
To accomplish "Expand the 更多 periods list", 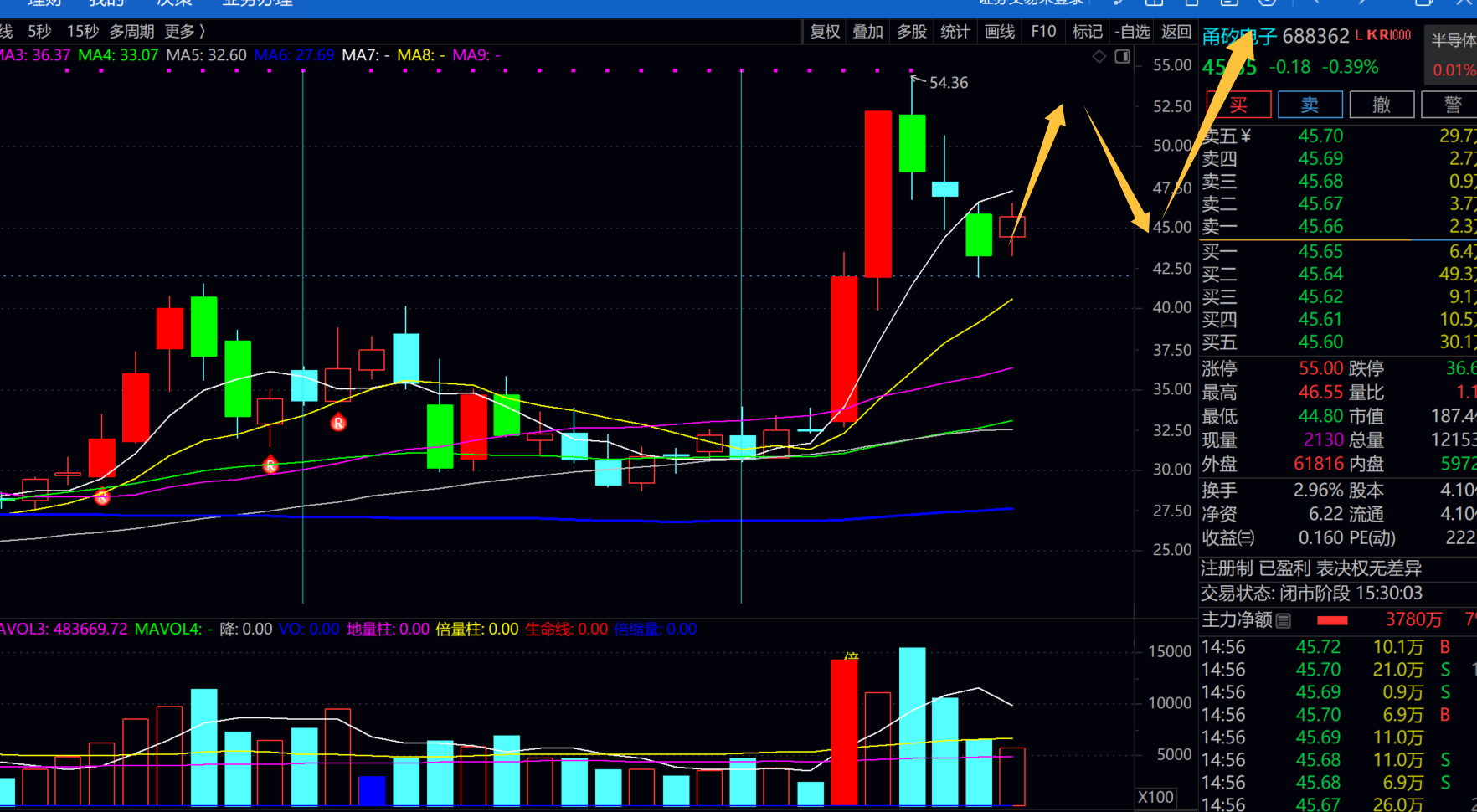I will point(184,32).
